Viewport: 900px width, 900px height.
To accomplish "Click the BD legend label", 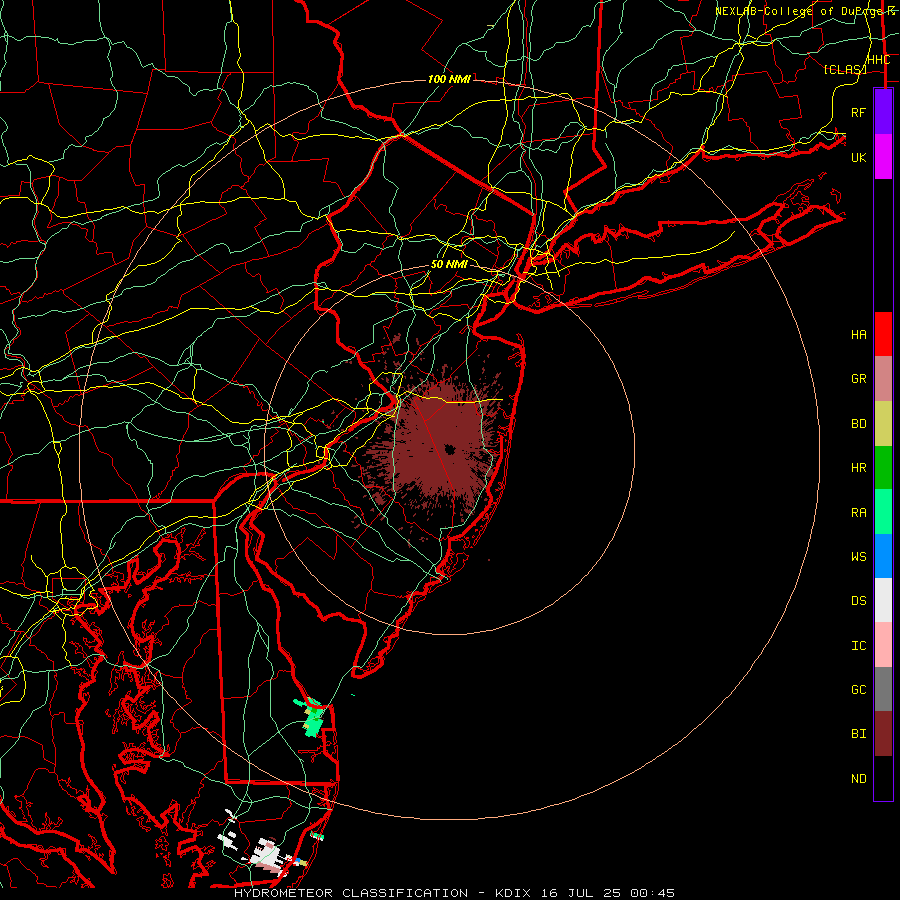I will [x=859, y=424].
